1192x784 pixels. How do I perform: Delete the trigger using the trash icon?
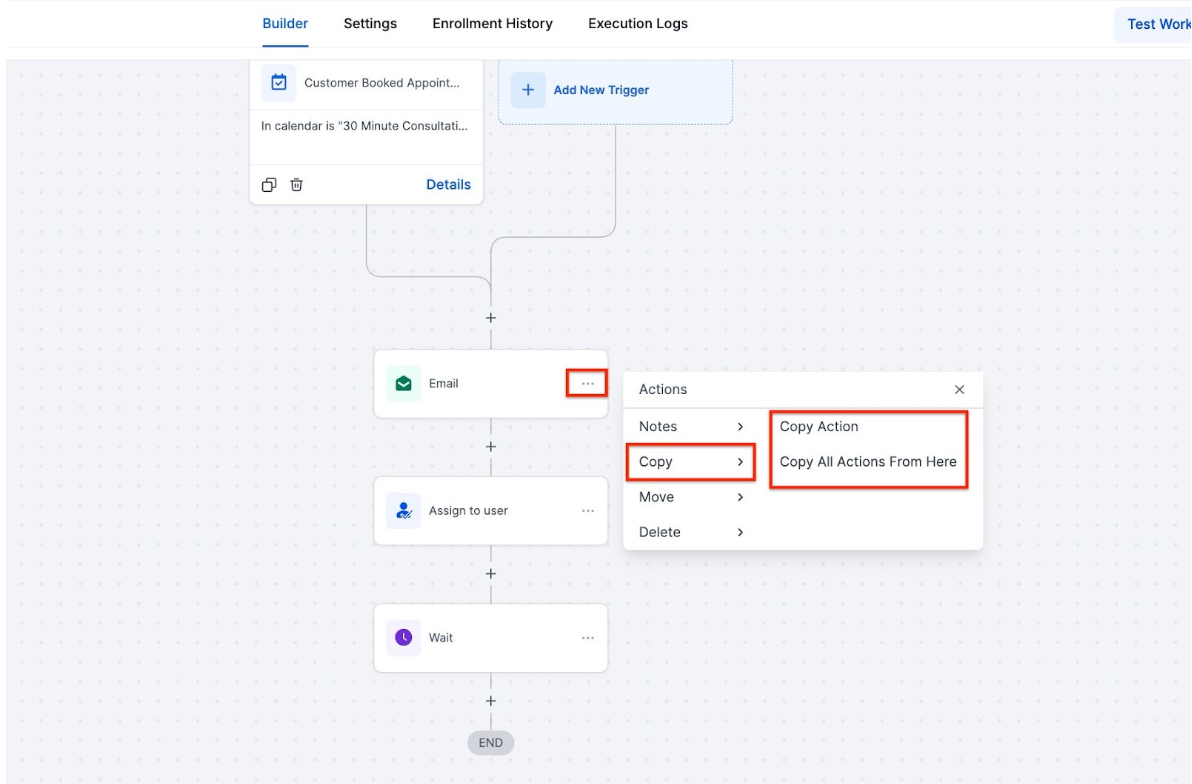pyautogui.click(x=297, y=185)
